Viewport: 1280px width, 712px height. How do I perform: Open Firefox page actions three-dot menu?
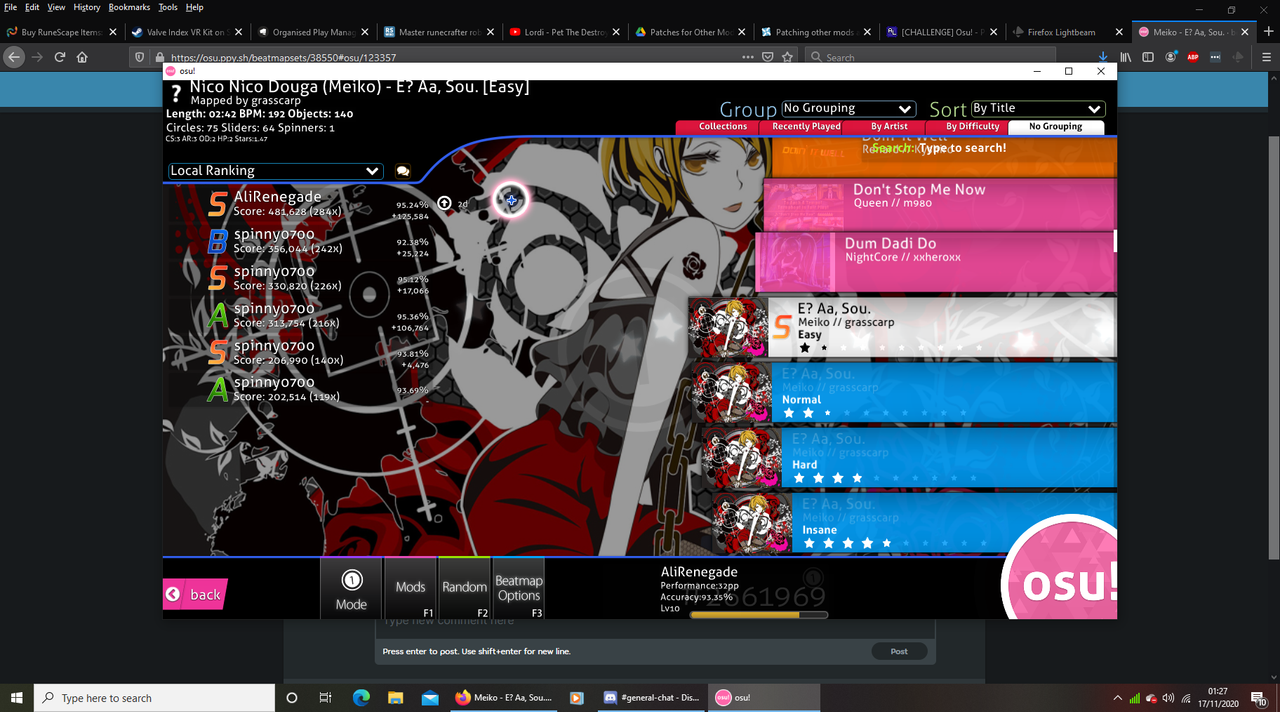pyautogui.click(x=748, y=57)
